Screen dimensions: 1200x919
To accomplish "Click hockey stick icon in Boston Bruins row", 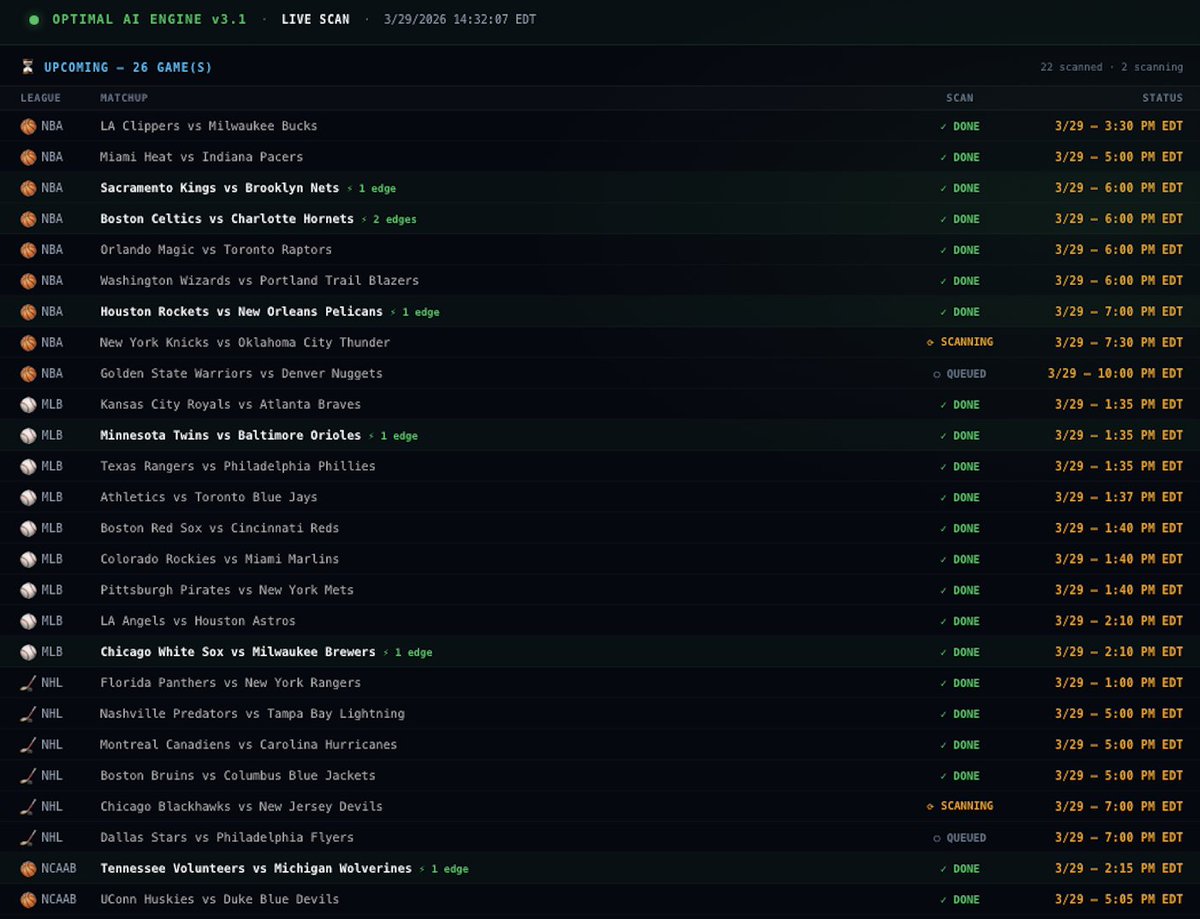I will [28, 777].
